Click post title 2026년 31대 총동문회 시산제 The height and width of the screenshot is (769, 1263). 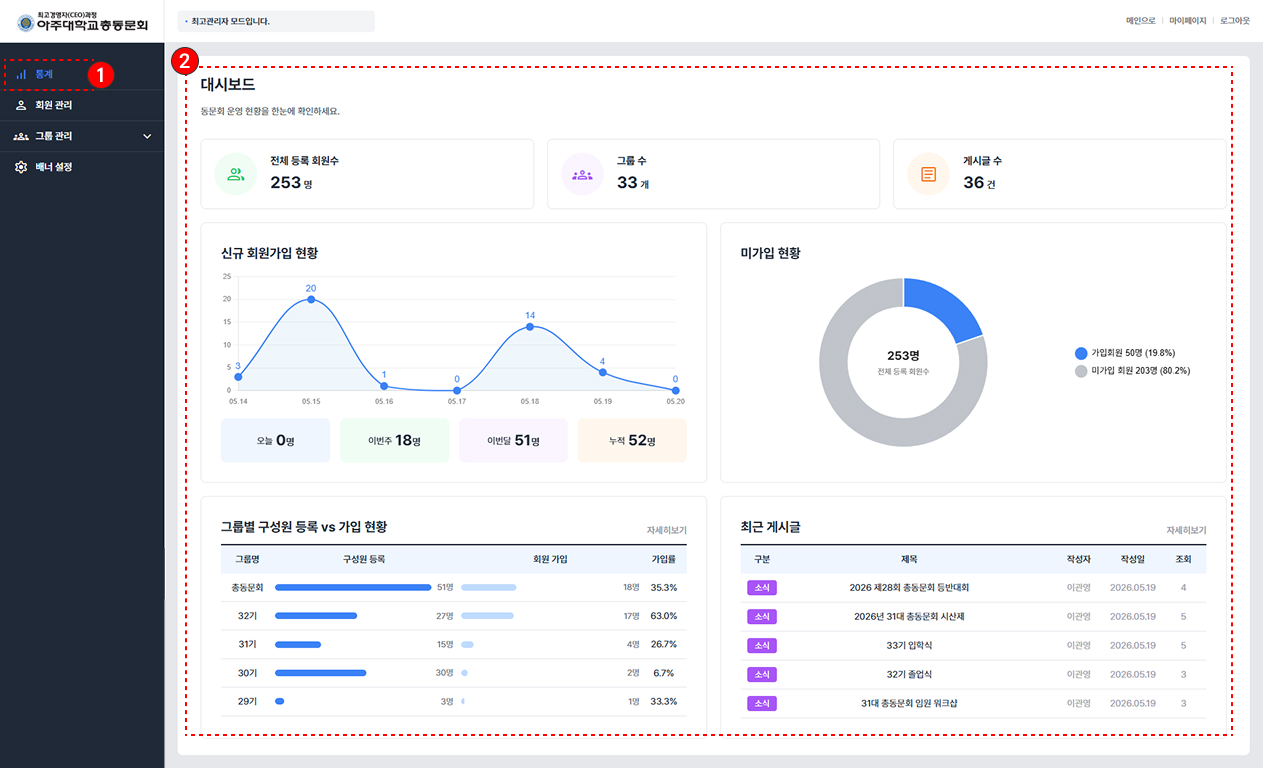coord(908,616)
